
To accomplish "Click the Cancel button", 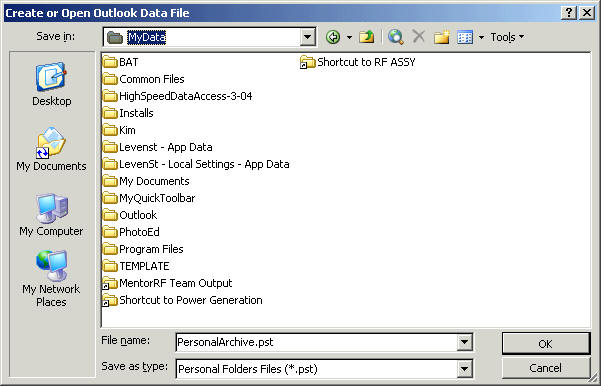I will click(x=545, y=368).
